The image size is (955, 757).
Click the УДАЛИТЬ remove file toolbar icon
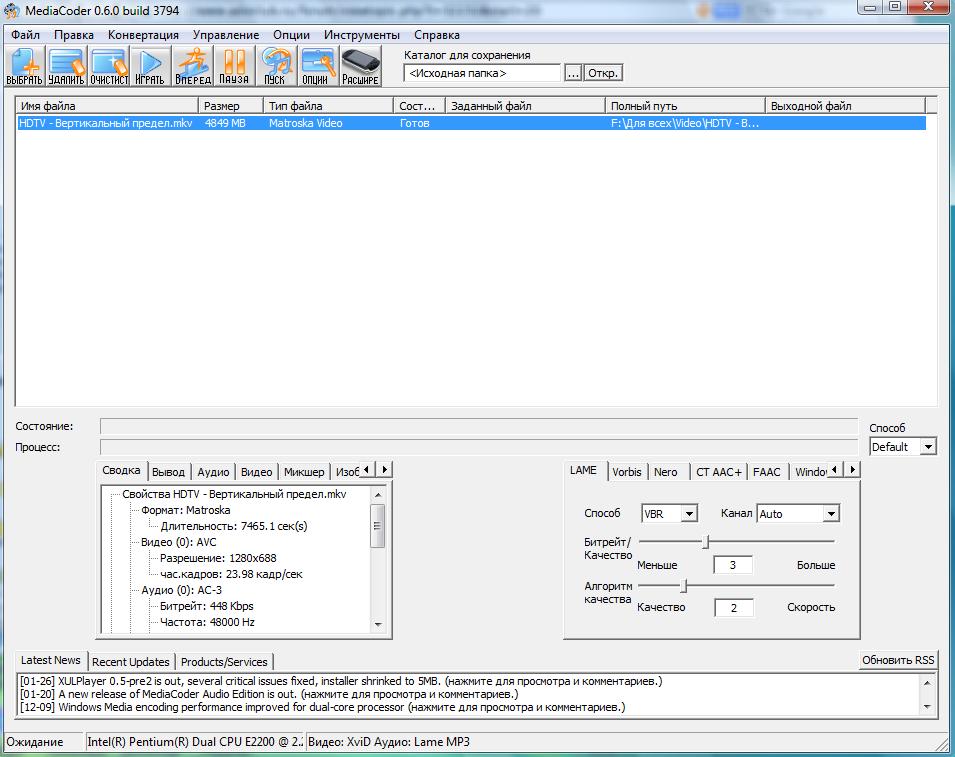pyautogui.click(x=66, y=66)
